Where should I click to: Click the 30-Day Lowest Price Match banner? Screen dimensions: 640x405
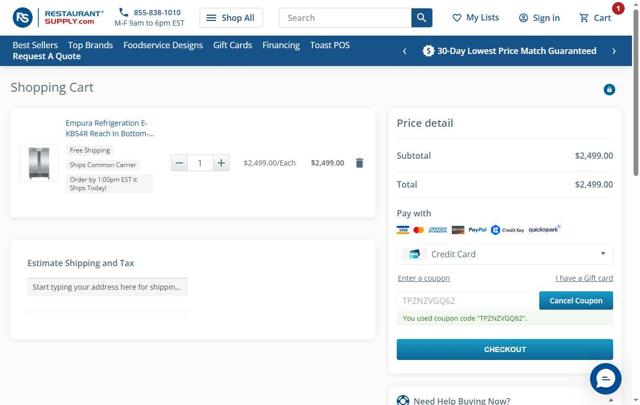(x=509, y=51)
